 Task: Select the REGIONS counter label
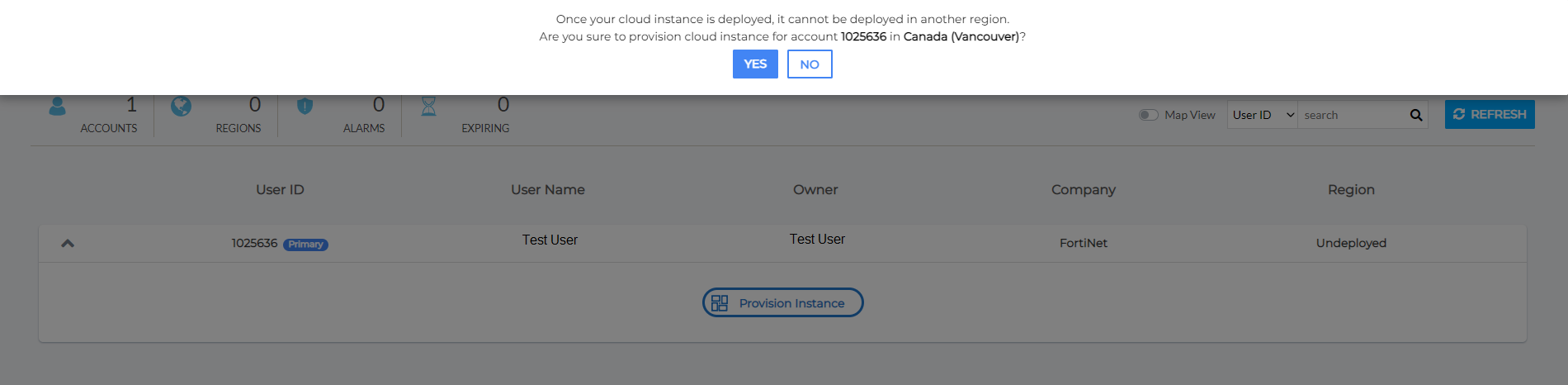[239, 128]
